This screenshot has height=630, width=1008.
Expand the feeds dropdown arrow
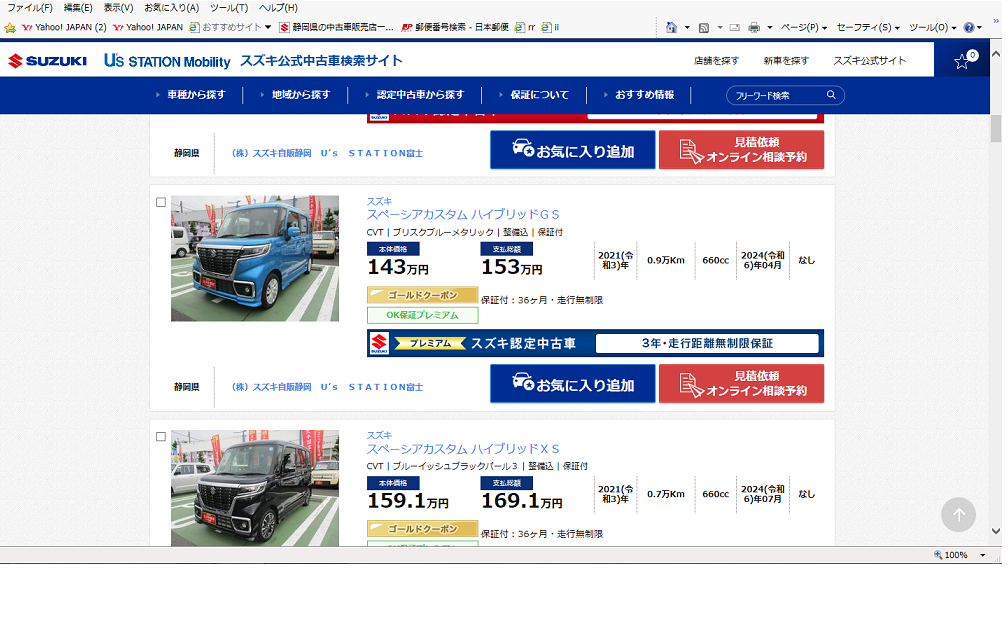tap(720, 28)
